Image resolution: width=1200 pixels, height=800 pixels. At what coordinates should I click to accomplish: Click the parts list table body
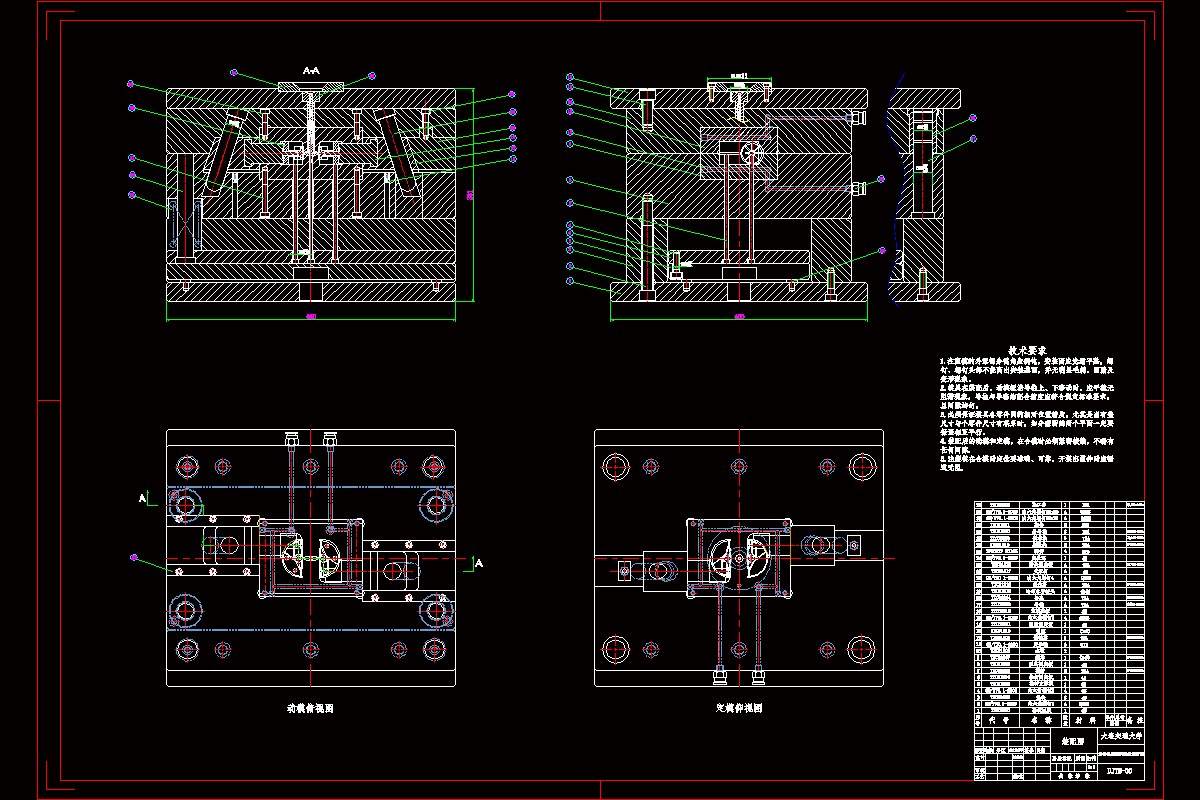(x=1060, y=606)
